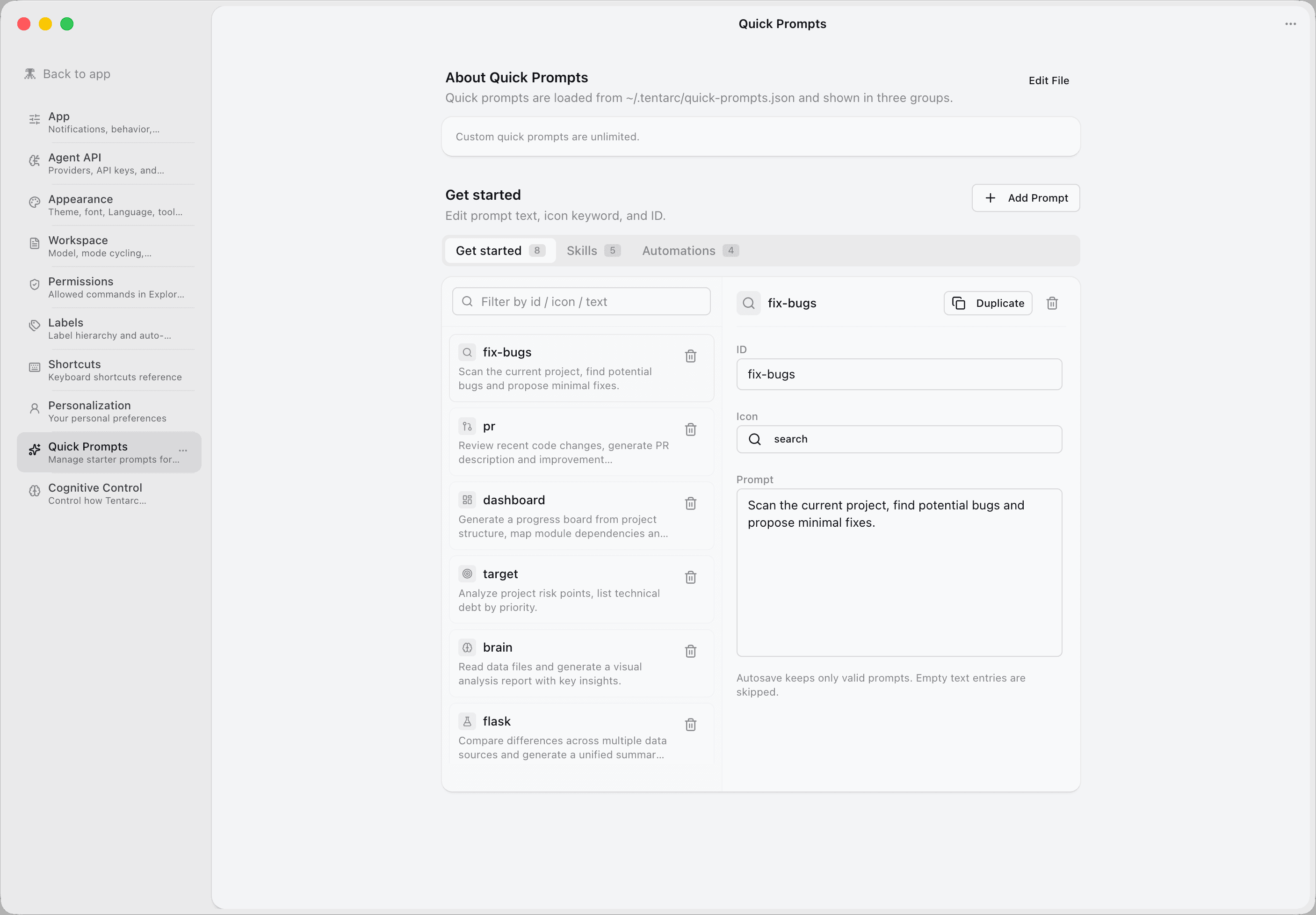Delete the flask prompt entry
Screen dimensions: 1316x915
[691, 725]
